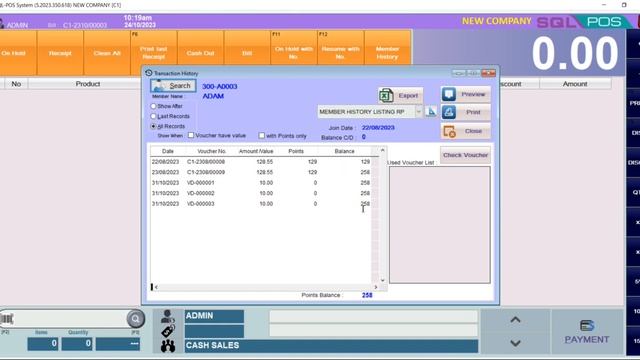The width and height of the screenshot is (640, 360).
Task: Click the Print last Receipt toolbar button
Action: [x=153, y=53]
